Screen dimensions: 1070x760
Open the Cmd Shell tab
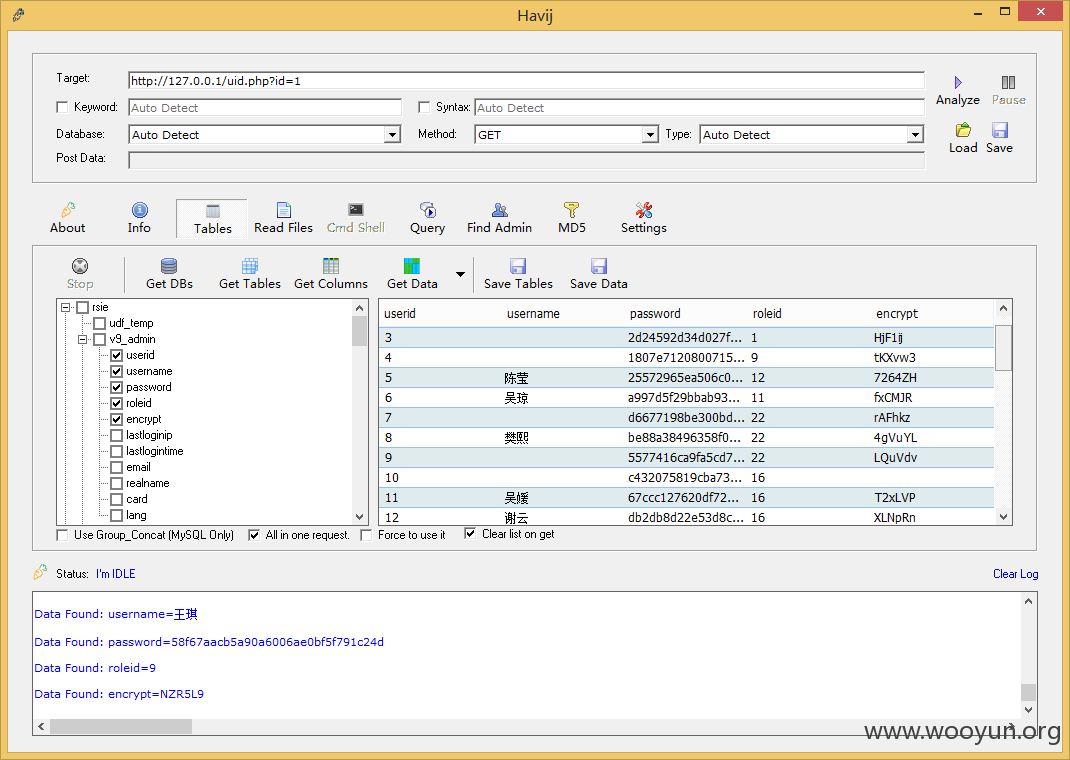356,218
